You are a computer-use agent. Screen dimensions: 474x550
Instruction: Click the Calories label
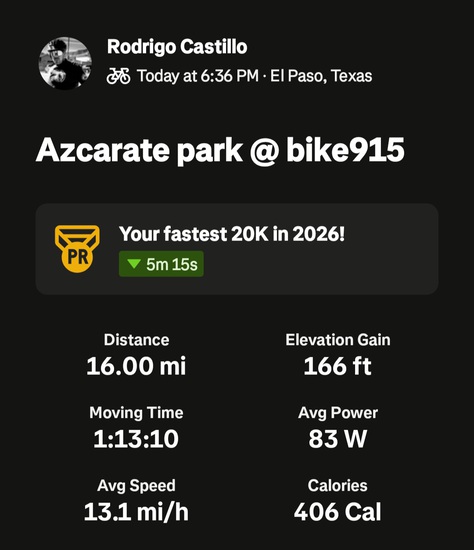pyautogui.click(x=338, y=486)
